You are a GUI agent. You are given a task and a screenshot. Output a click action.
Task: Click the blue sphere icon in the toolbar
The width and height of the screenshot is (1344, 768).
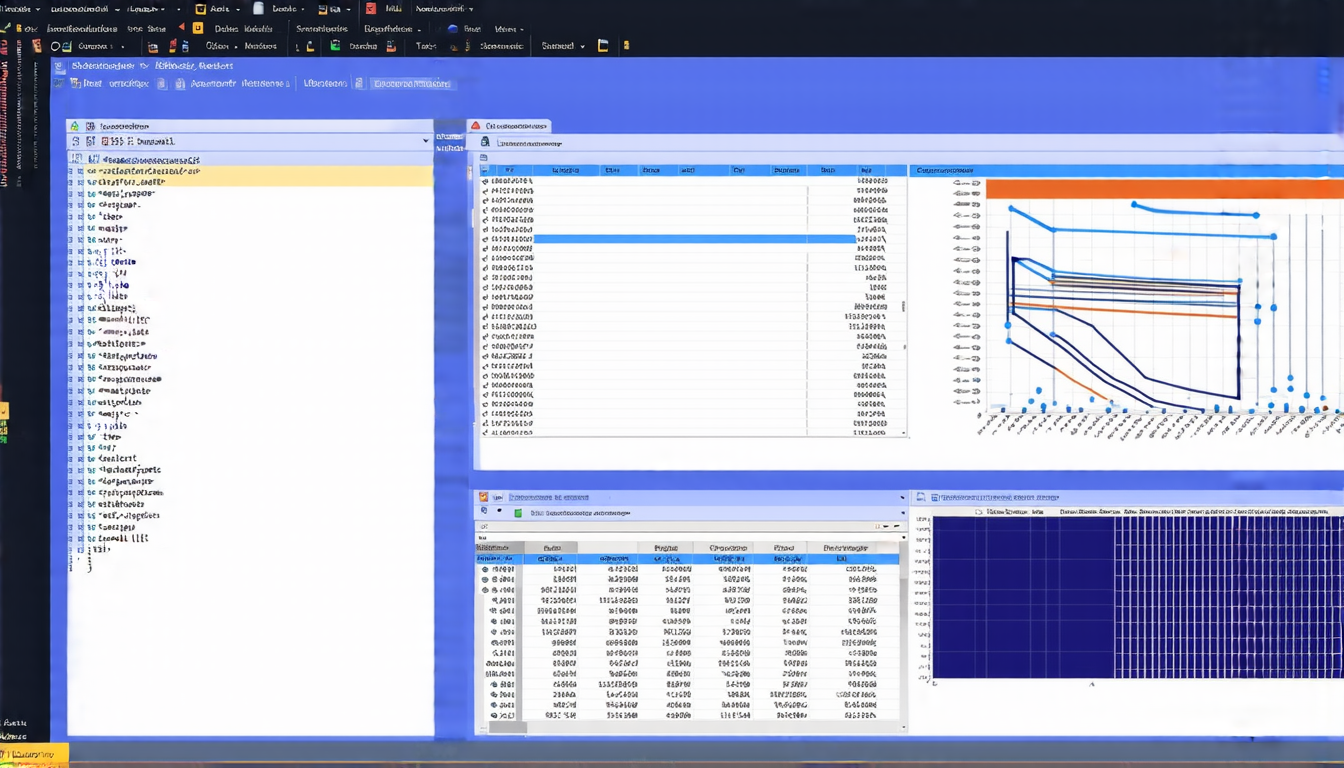tap(453, 29)
